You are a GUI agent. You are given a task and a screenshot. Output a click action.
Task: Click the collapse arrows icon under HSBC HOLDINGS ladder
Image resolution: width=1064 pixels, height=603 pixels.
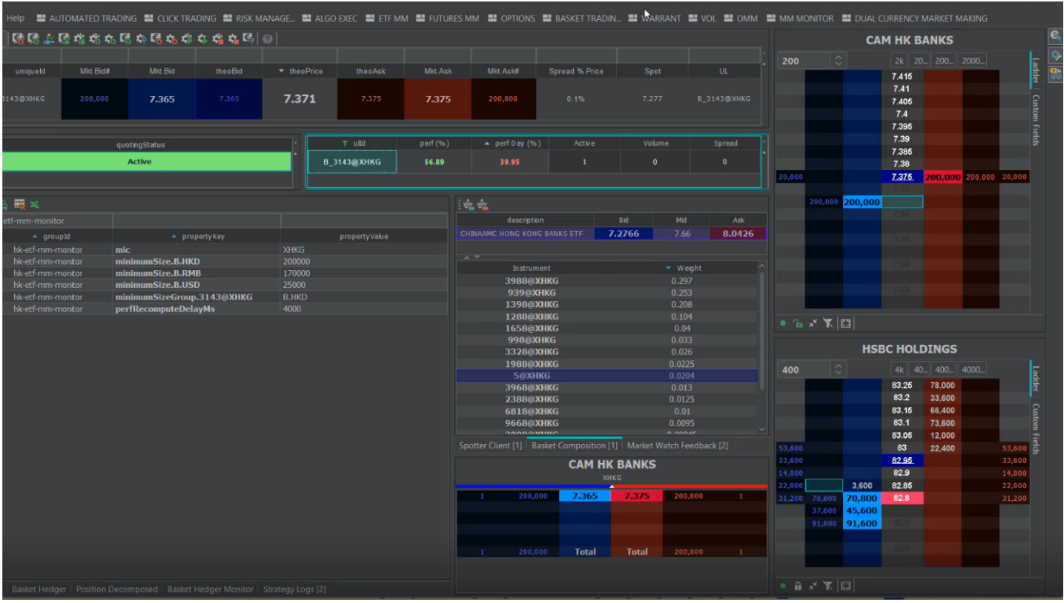click(813, 586)
